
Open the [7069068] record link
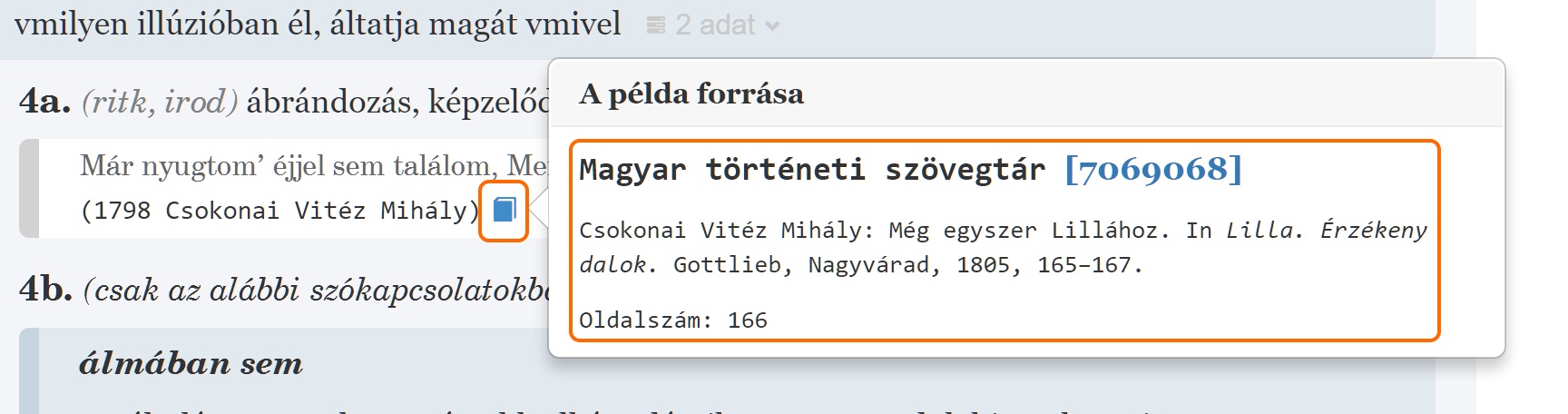pyautogui.click(x=1152, y=170)
